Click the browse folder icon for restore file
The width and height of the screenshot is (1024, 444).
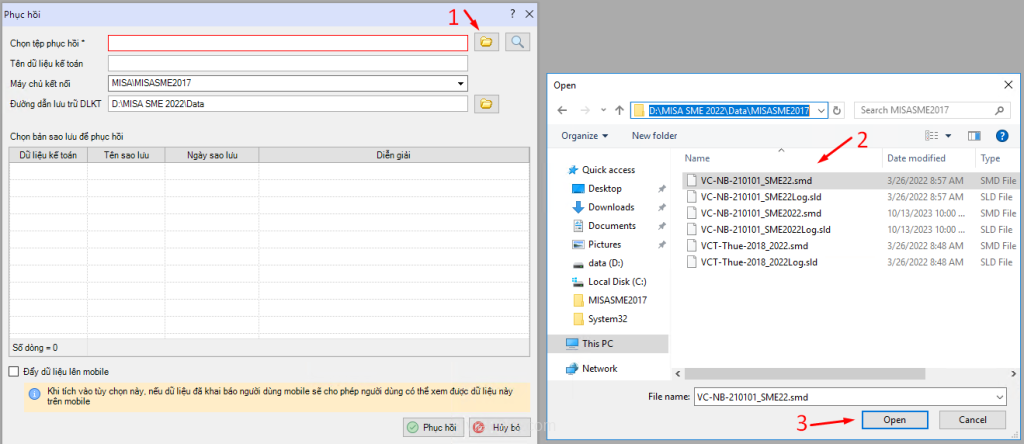coord(485,42)
